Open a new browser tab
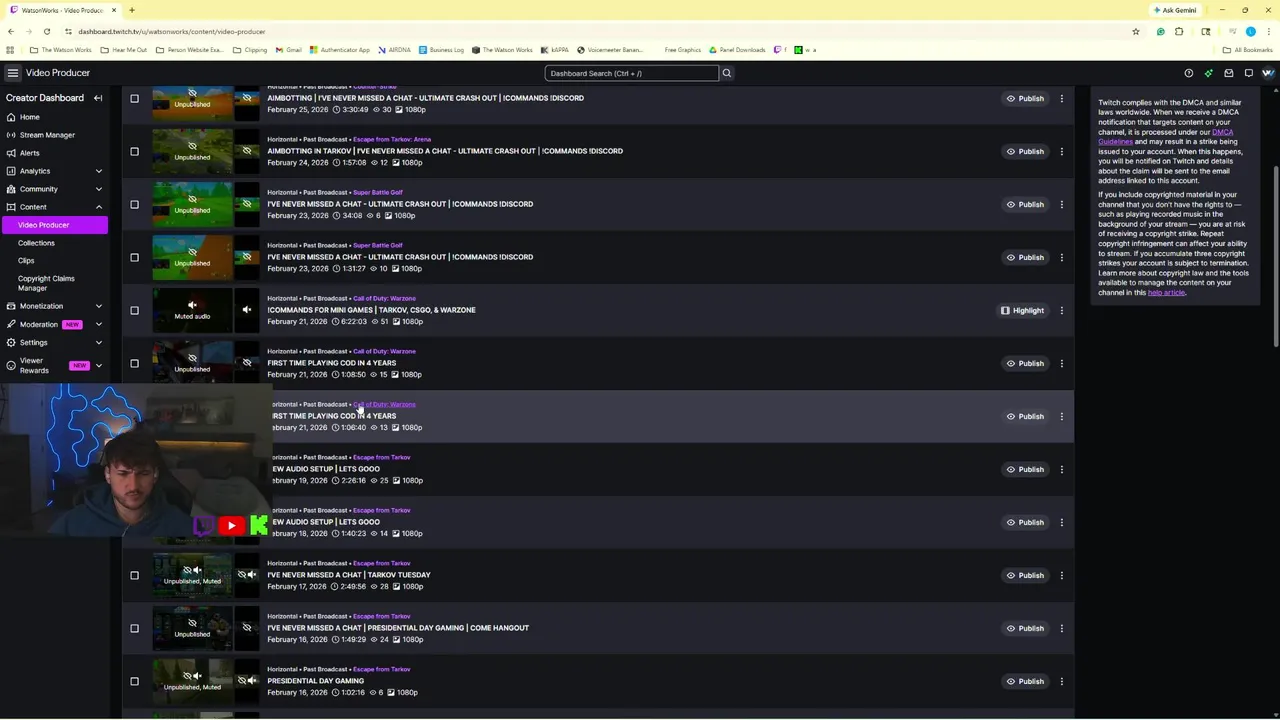1280x720 pixels. pyautogui.click(x=131, y=10)
